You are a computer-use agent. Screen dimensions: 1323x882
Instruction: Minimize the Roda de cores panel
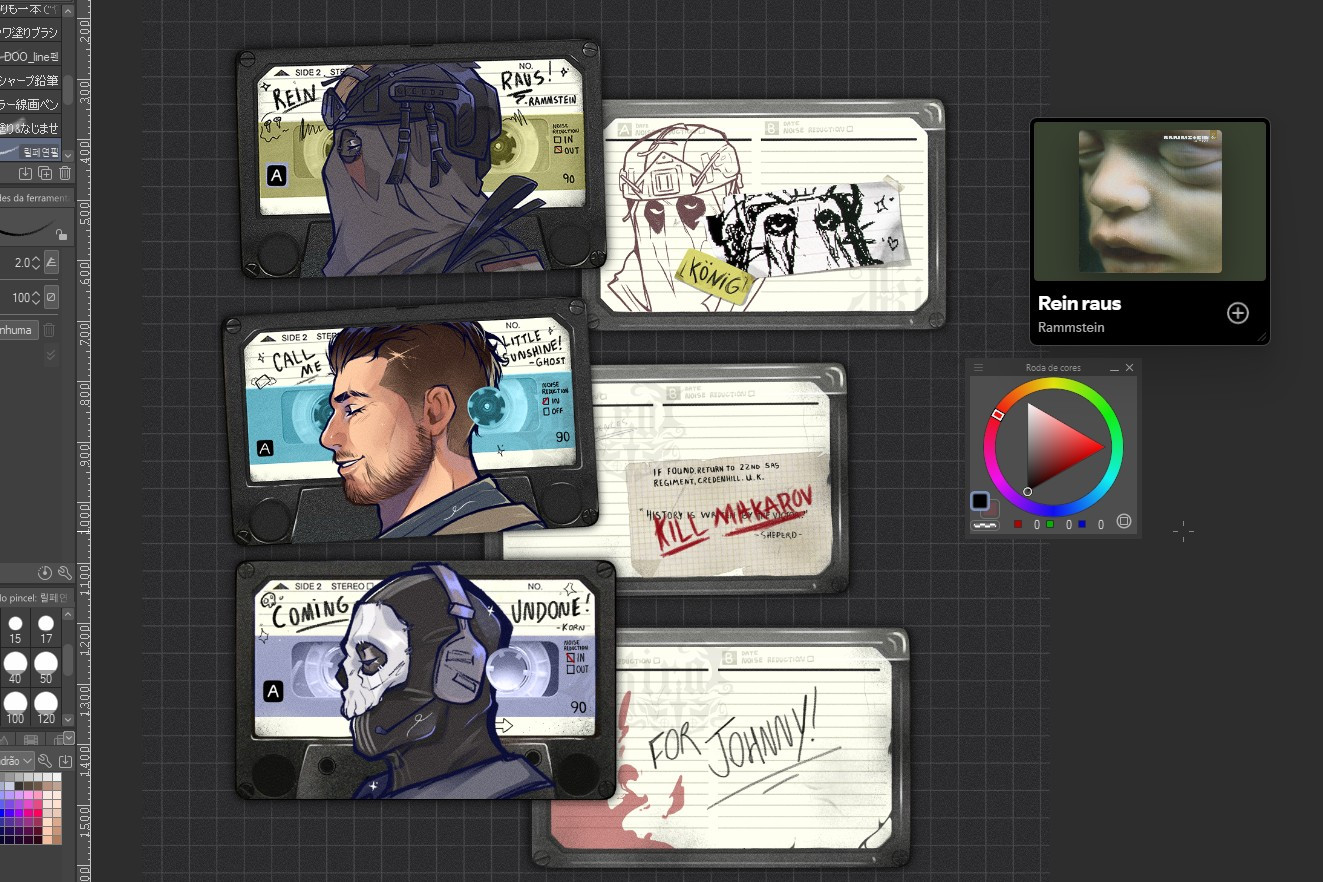(1114, 368)
